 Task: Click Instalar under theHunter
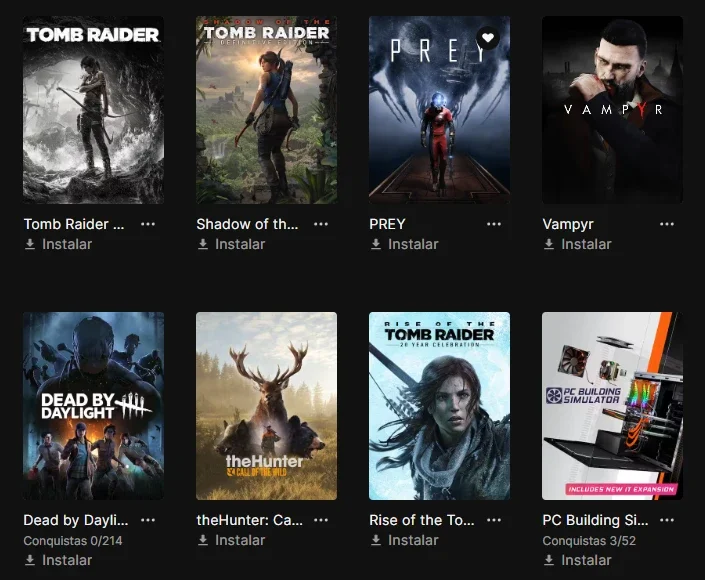point(231,540)
